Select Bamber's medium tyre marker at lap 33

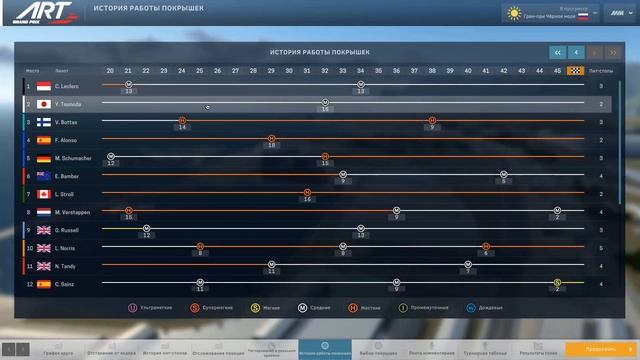click(x=343, y=175)
